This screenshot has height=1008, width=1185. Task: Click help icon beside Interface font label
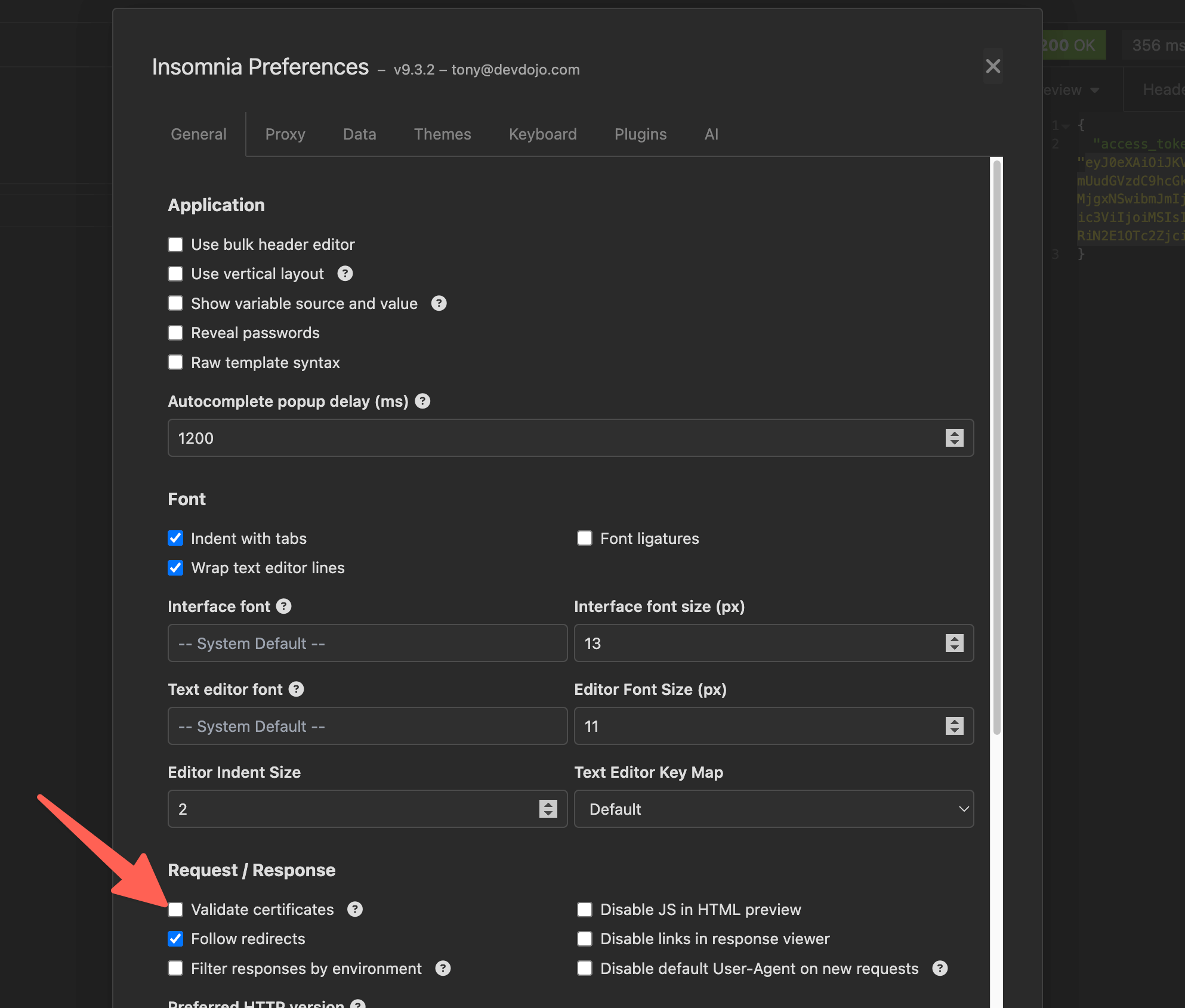click(284, 607)
